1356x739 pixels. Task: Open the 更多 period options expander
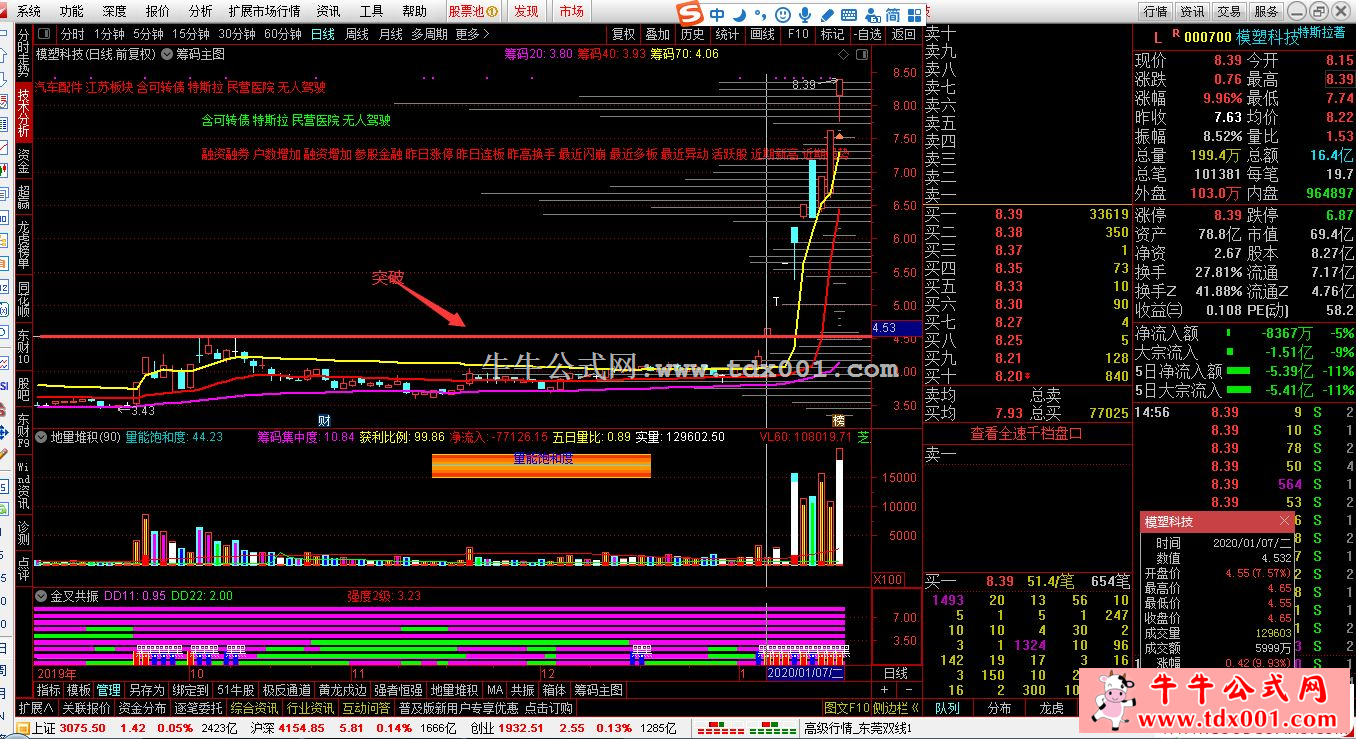click(x=472, y=33)
